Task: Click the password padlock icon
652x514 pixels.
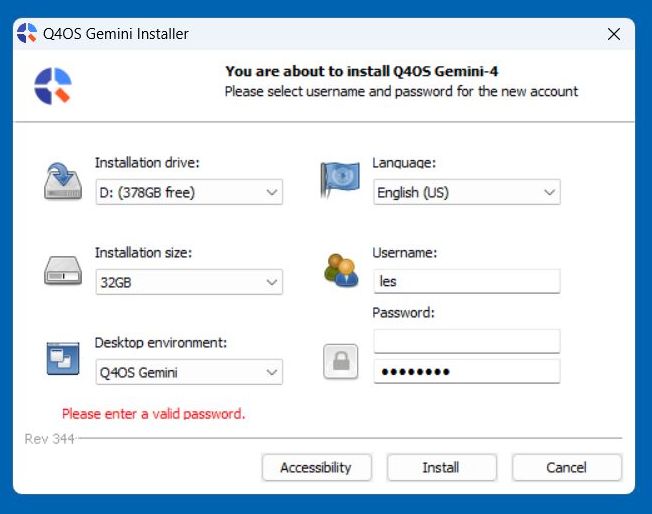Action: (341, 361)
